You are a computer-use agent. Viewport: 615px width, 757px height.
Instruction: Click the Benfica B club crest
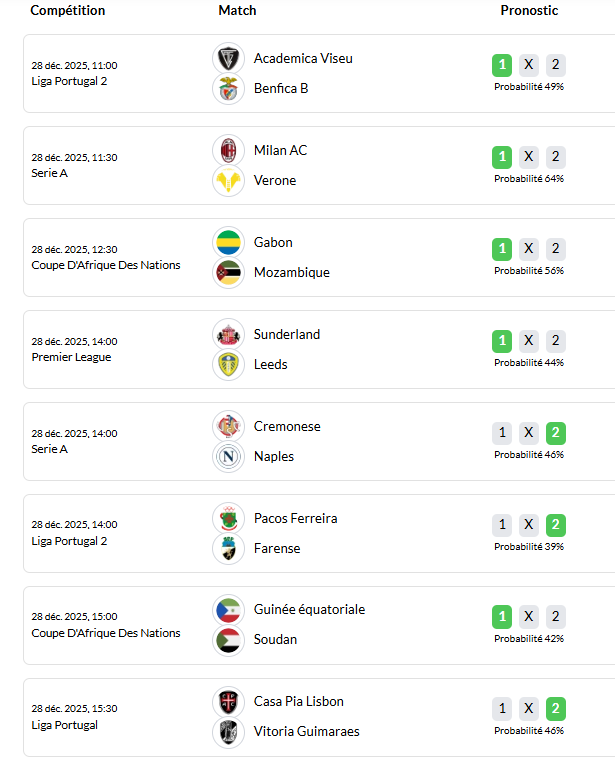(x=229, y=88)
